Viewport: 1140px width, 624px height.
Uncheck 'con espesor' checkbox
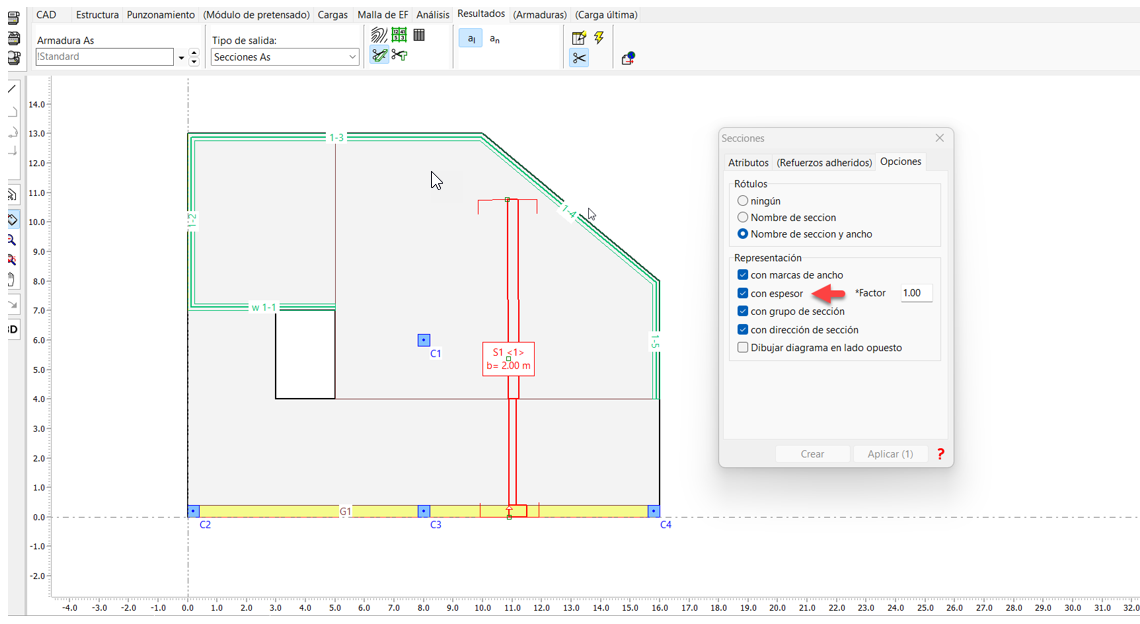tap(742, 293)
